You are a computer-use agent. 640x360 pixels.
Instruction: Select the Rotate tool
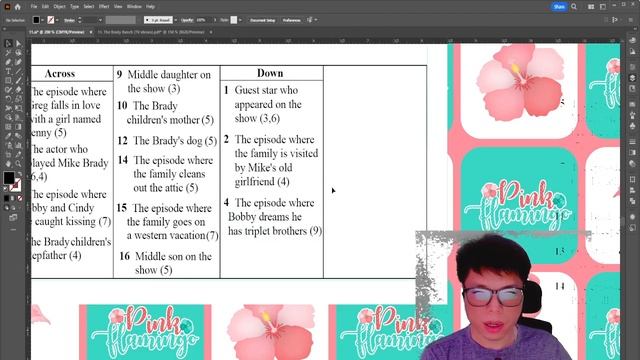click(8, 99)
